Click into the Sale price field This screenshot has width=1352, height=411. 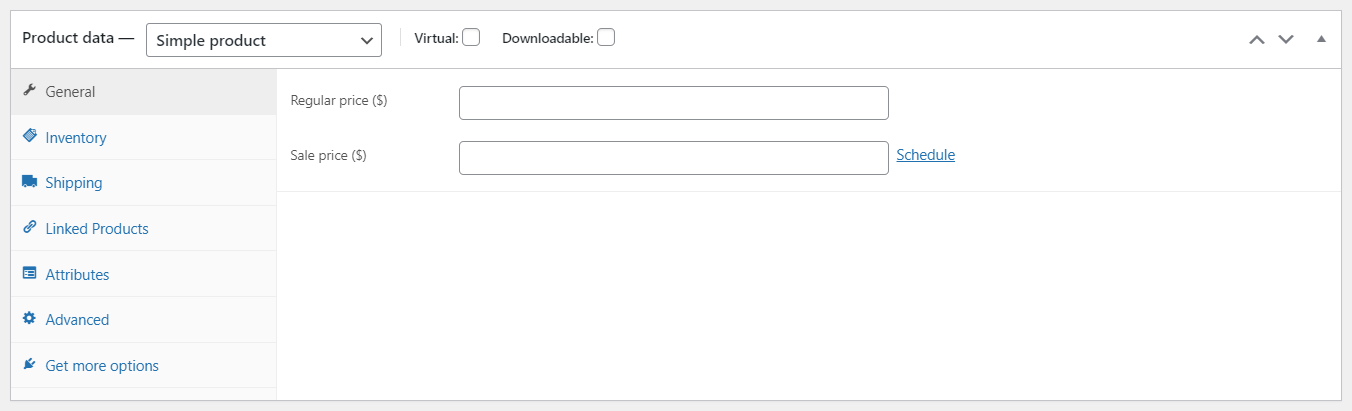tap(674, 158)
